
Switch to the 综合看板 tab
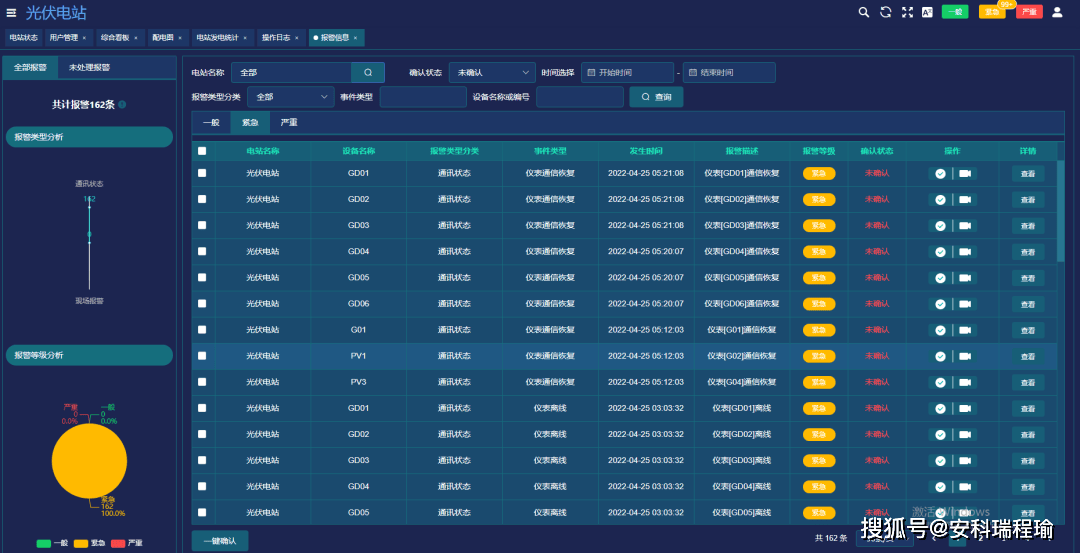point(118,38)
